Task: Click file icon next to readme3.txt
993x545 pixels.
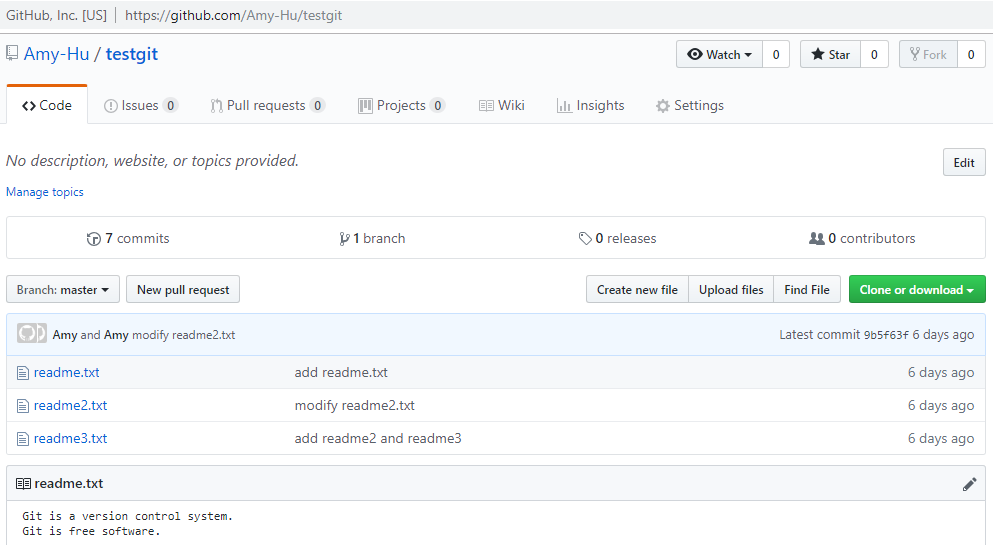Action: coord(23,439)
